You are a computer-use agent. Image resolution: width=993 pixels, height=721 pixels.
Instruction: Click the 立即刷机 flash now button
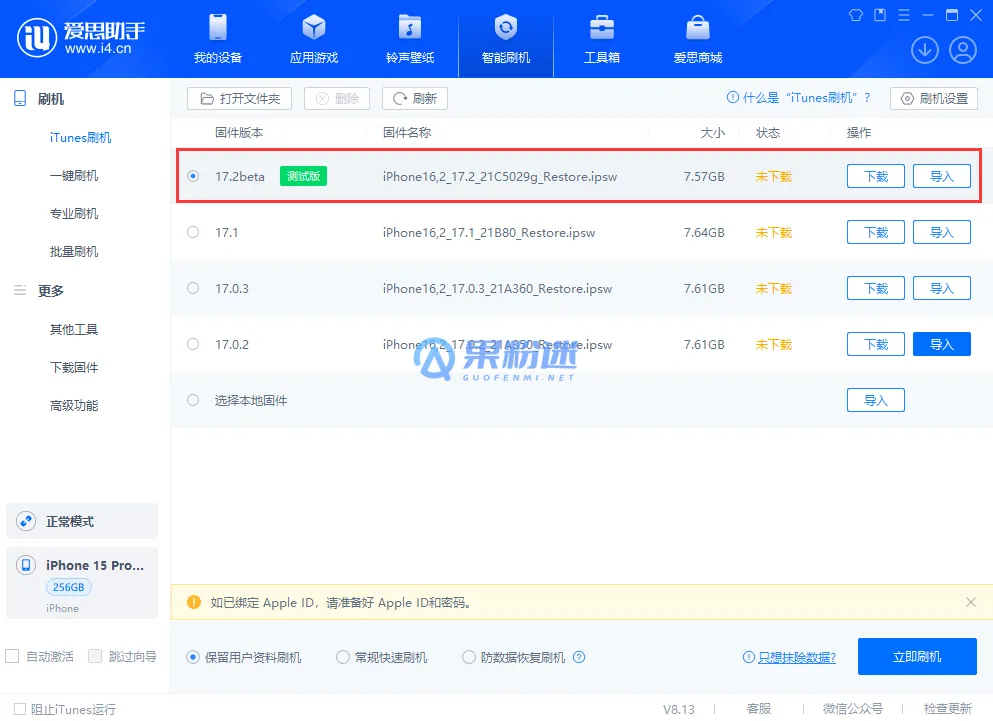click(x=916, y=657)
